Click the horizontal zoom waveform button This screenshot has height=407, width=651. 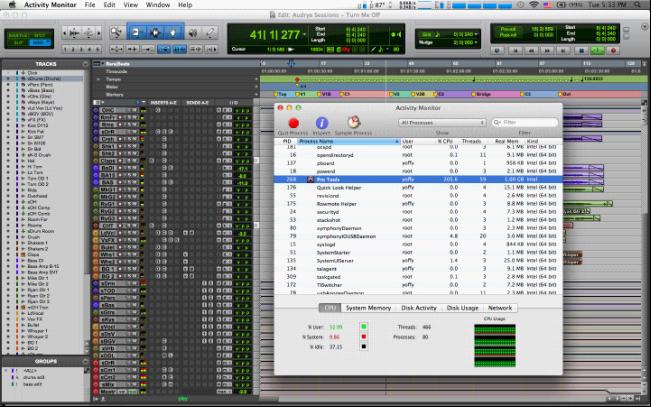point(74,32)
